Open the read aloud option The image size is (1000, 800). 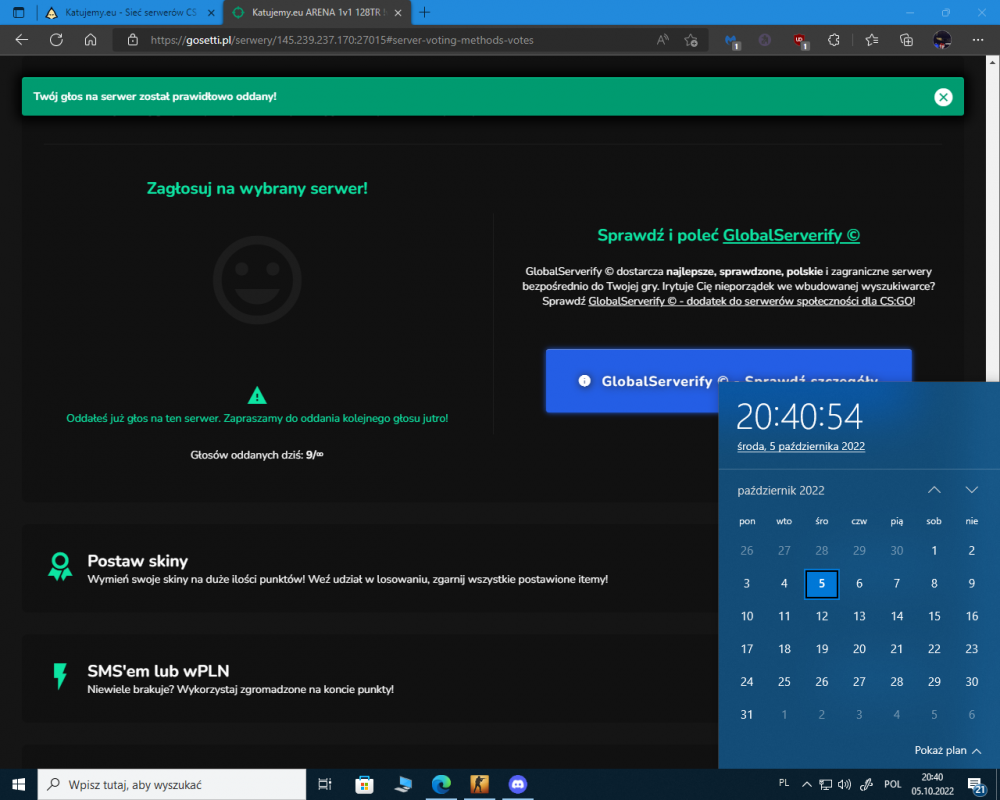click(x=663, y=40)
